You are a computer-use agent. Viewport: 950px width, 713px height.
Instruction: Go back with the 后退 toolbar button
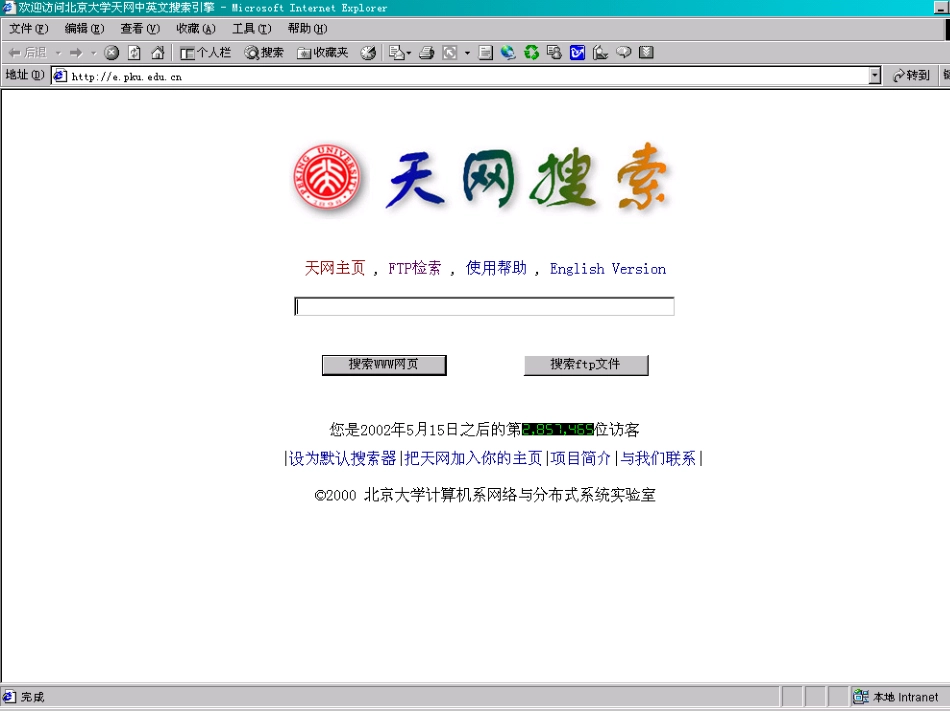pos(27,53)
